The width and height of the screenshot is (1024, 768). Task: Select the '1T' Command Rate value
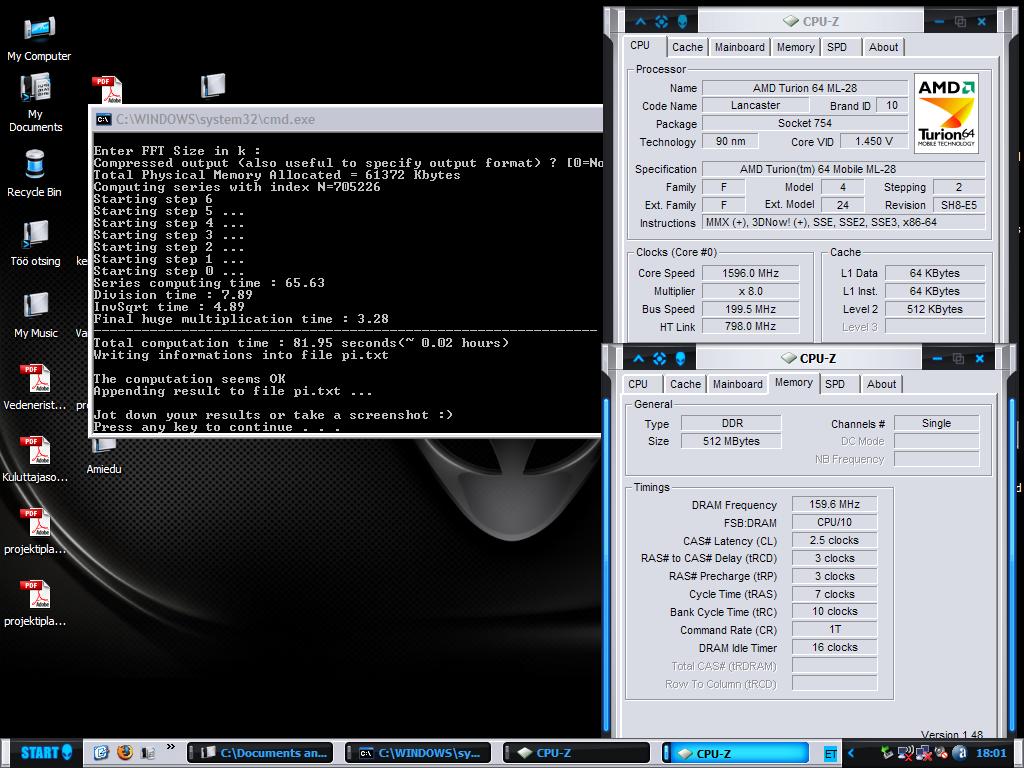(834, 630)
